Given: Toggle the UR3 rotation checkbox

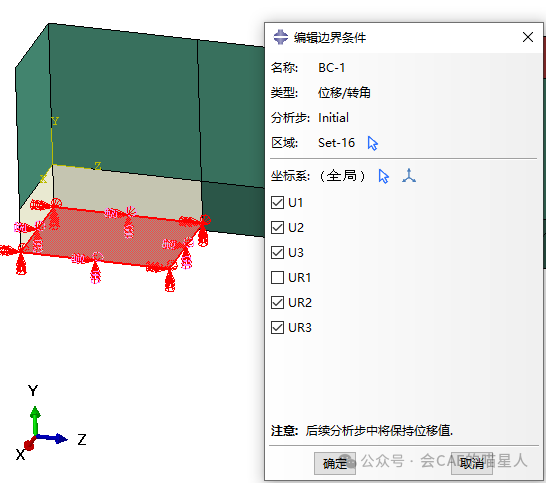Looking at the screenshot, I should pos(277,328).
